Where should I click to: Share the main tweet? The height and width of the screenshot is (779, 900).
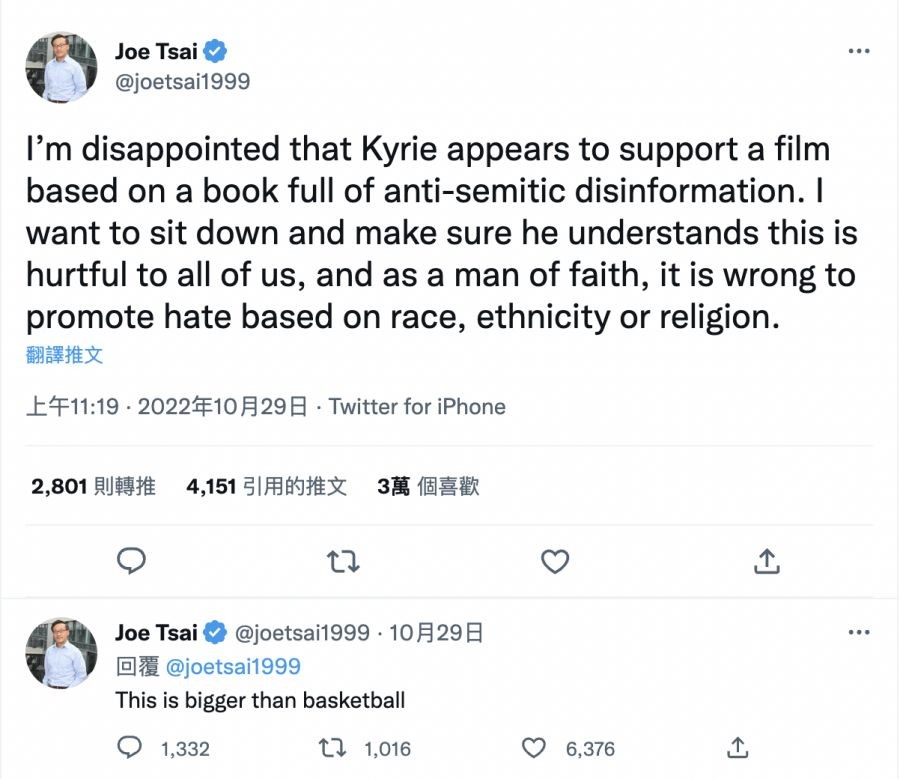(767, 562)
